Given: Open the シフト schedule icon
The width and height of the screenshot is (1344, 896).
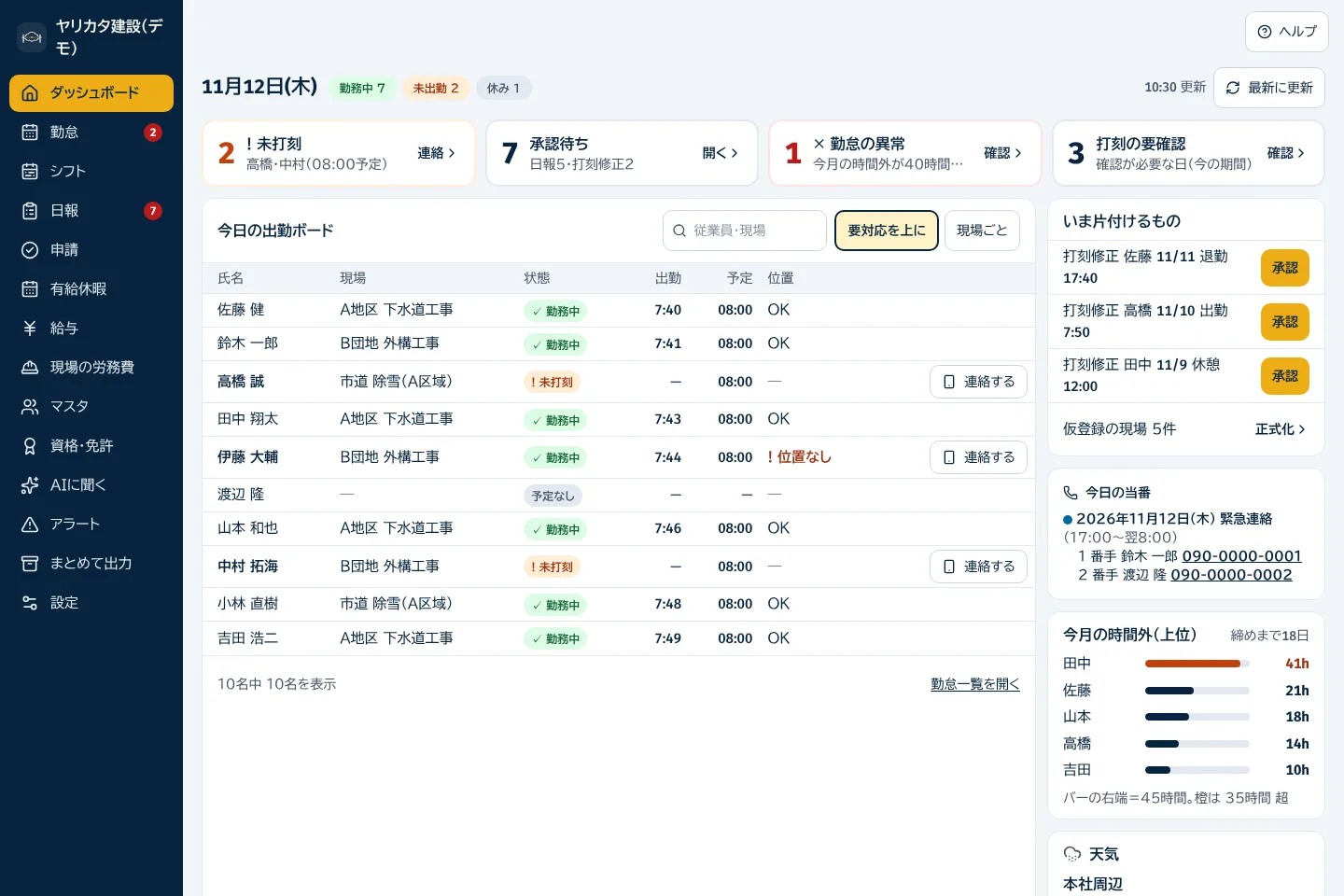Looking at the screenshot, I should [x=30, y=172].
